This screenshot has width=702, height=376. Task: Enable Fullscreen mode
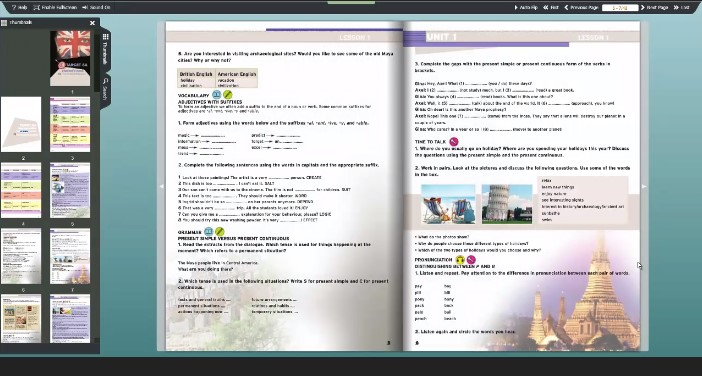coord(55,7)
